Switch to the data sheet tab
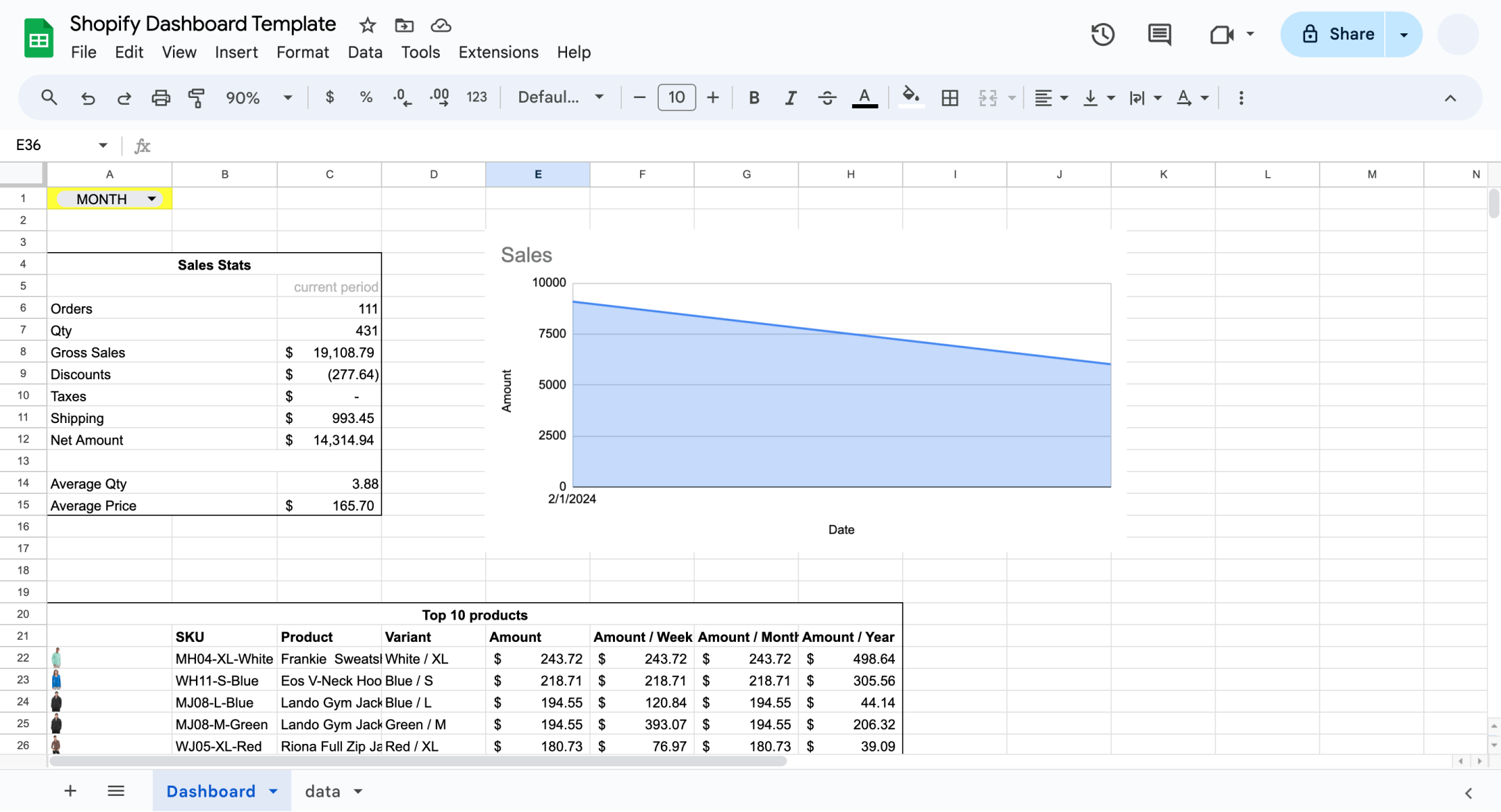Image resolution: width=1501 pixels, height=812 pixels. [x=322, y=791]
